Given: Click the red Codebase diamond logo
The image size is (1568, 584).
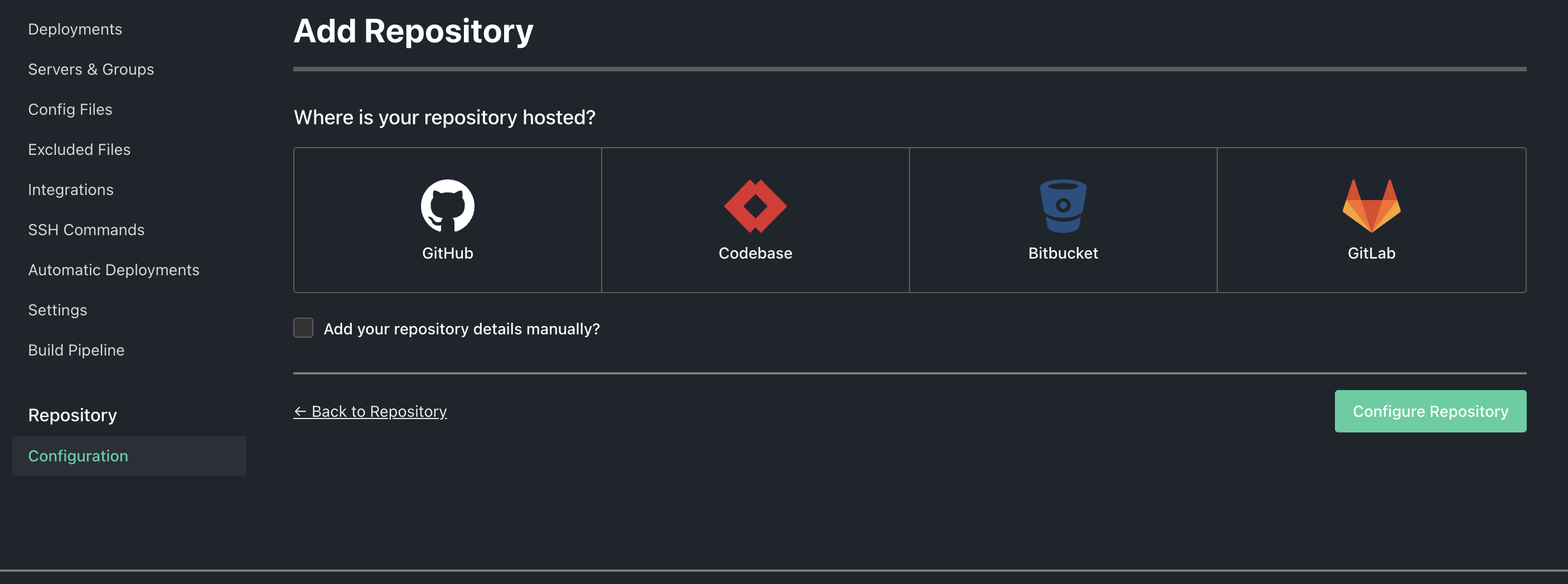Looking at the screenshot, I should click(755, 206).
